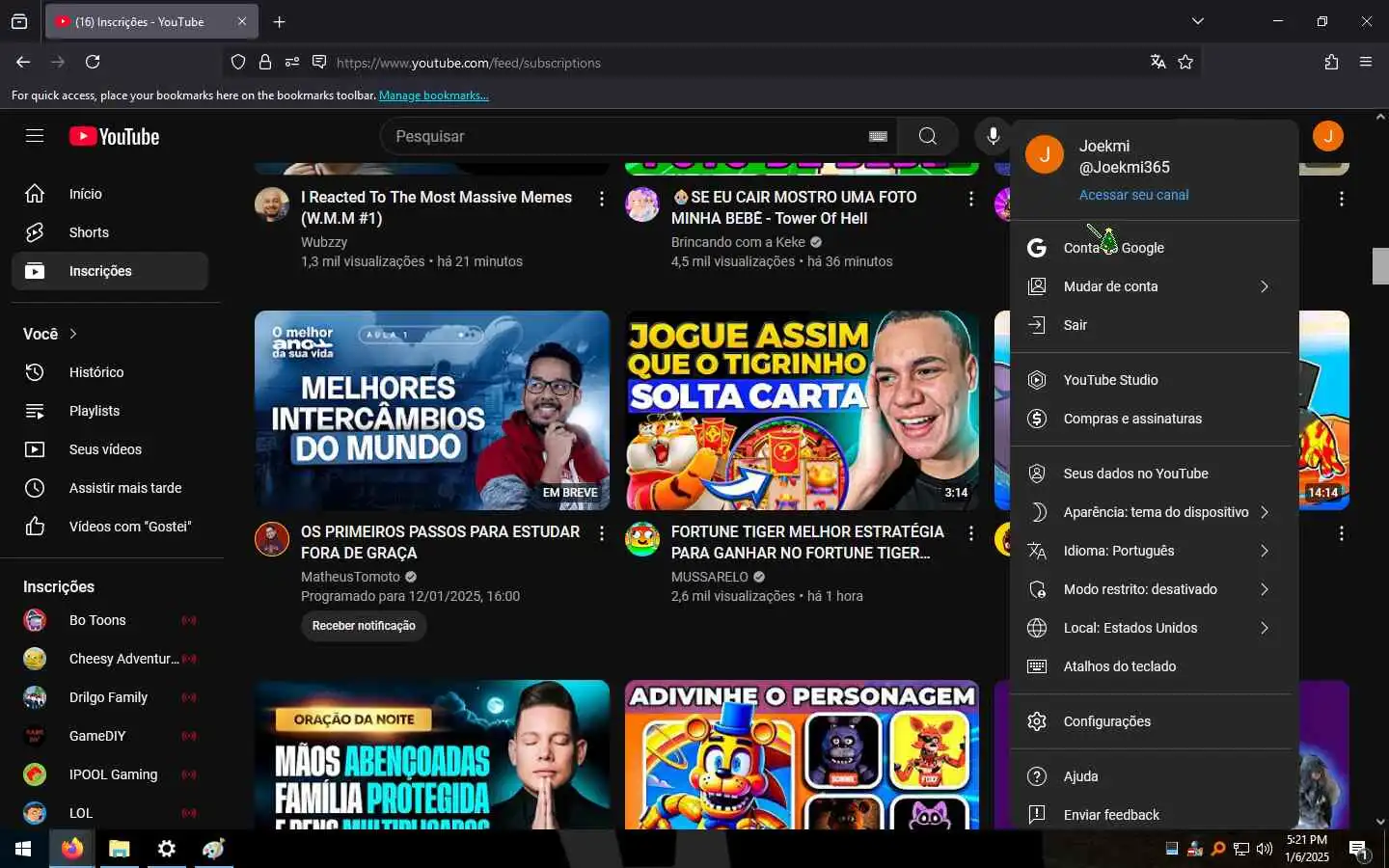Image resolution: width=1389 pixels, height=868 pixels.
Task: Click Receber notificação button
Action: coord(364,626)
